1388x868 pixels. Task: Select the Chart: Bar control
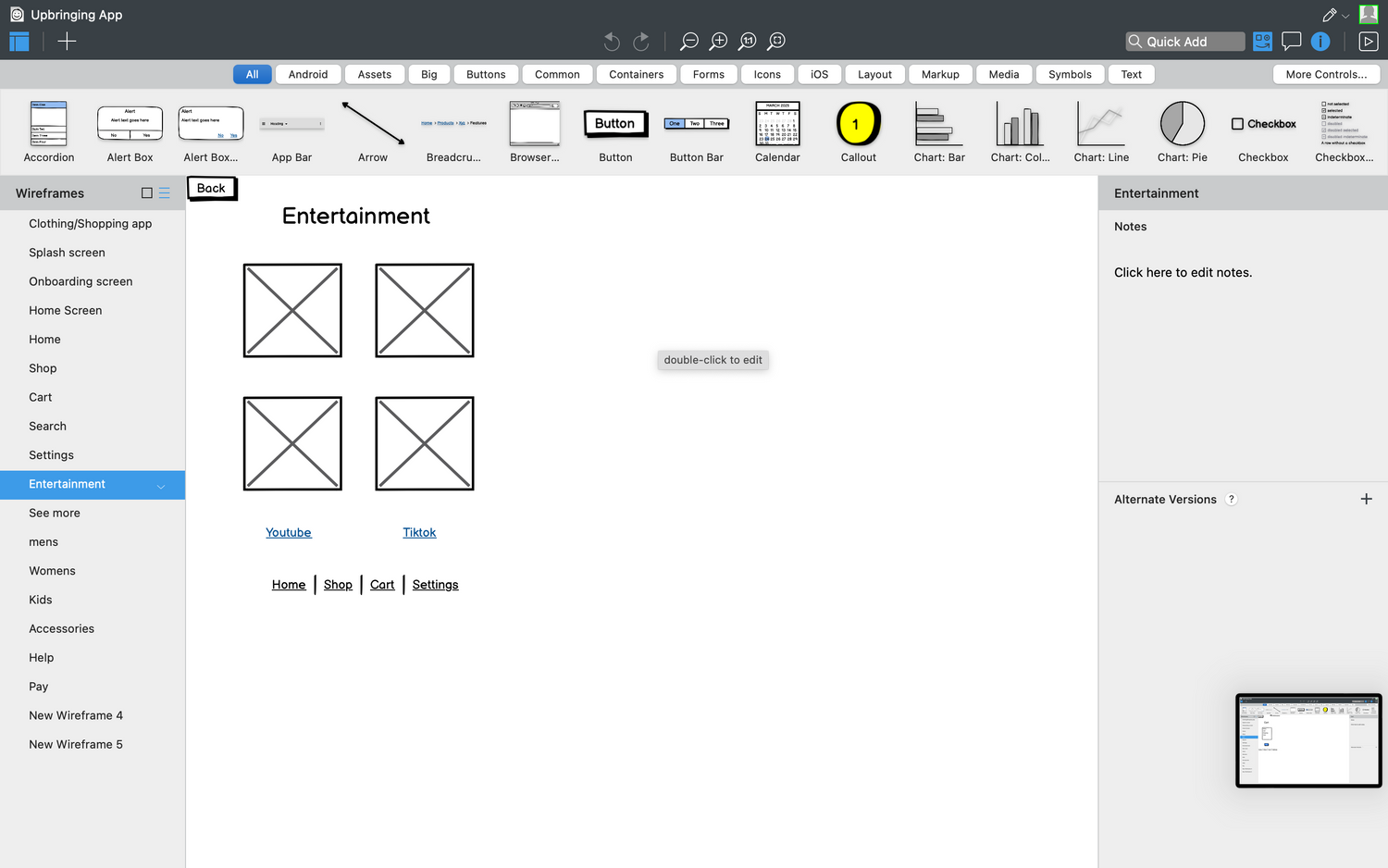pos(939,131)
